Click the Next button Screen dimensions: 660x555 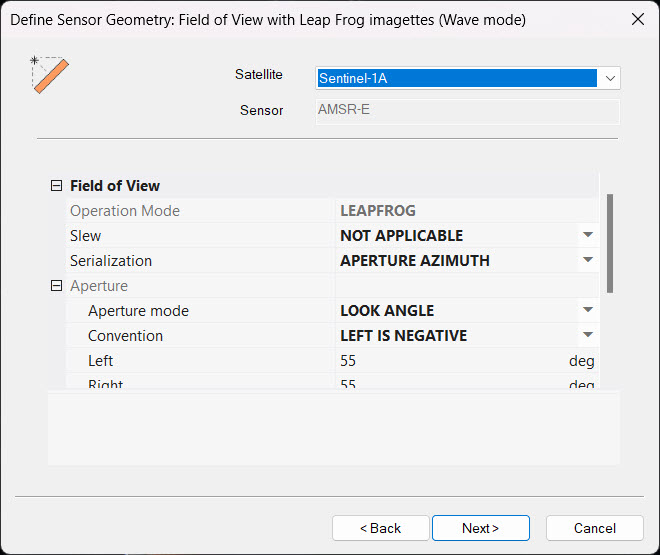pyautogui.click(x=480, y=528)
